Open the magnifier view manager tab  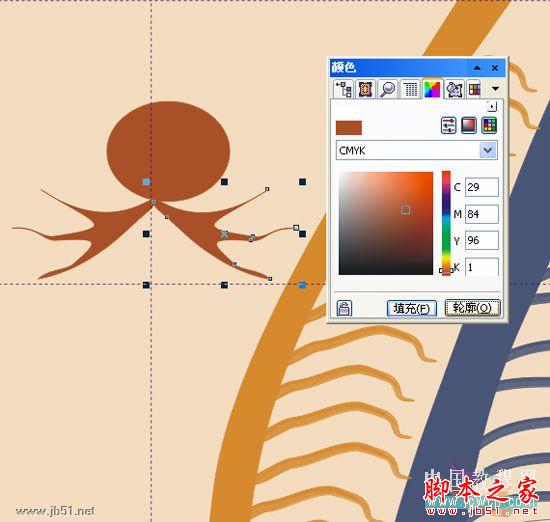coord(388,89)
